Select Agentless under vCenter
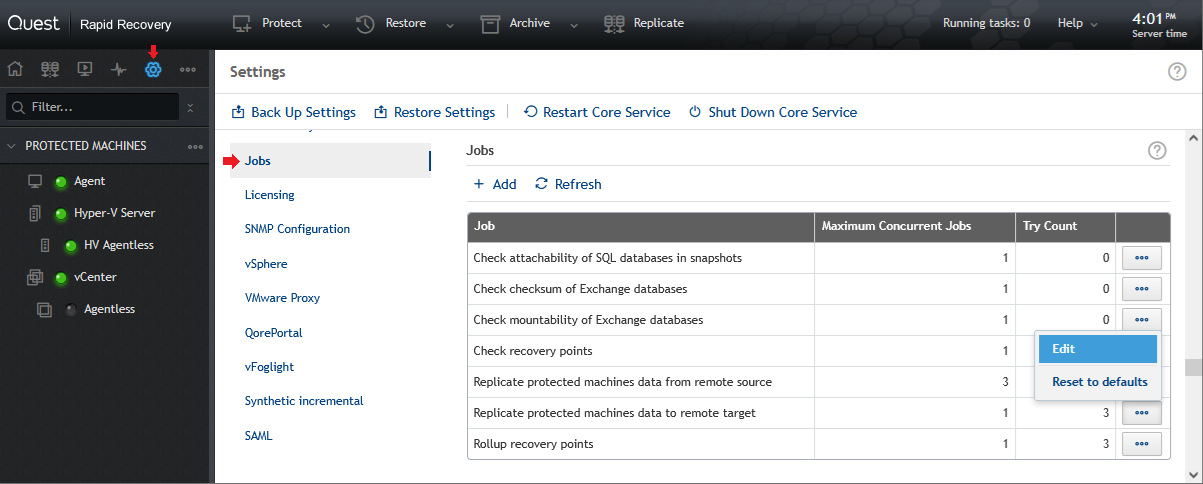The height and width of the screenshot is (484, 1203). tap(109, 309)
